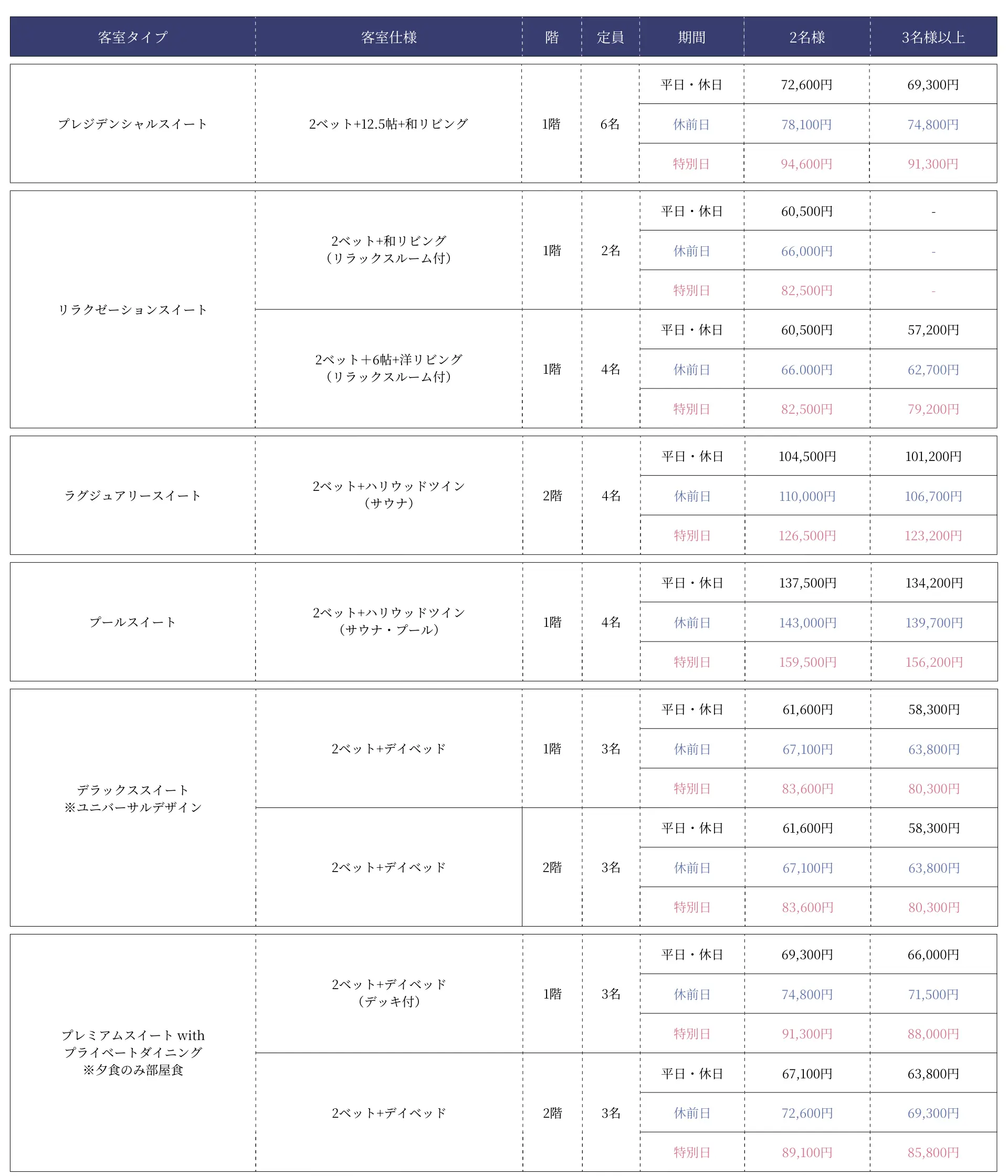Select the 2名様 column header

coord(806,37)
